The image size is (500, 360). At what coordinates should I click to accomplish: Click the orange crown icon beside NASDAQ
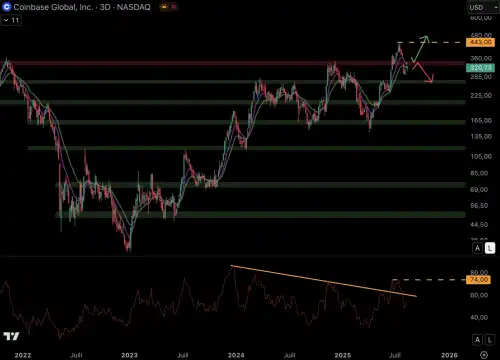coord(164,7)
